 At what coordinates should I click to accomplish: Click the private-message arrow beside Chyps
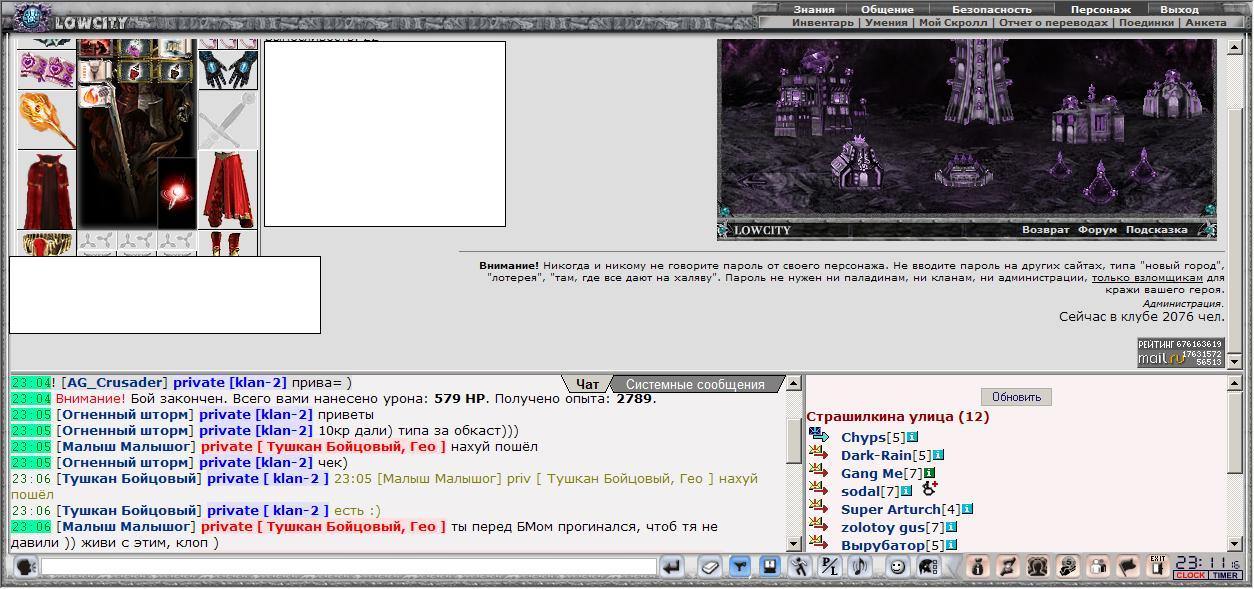[x=820, y=436]
